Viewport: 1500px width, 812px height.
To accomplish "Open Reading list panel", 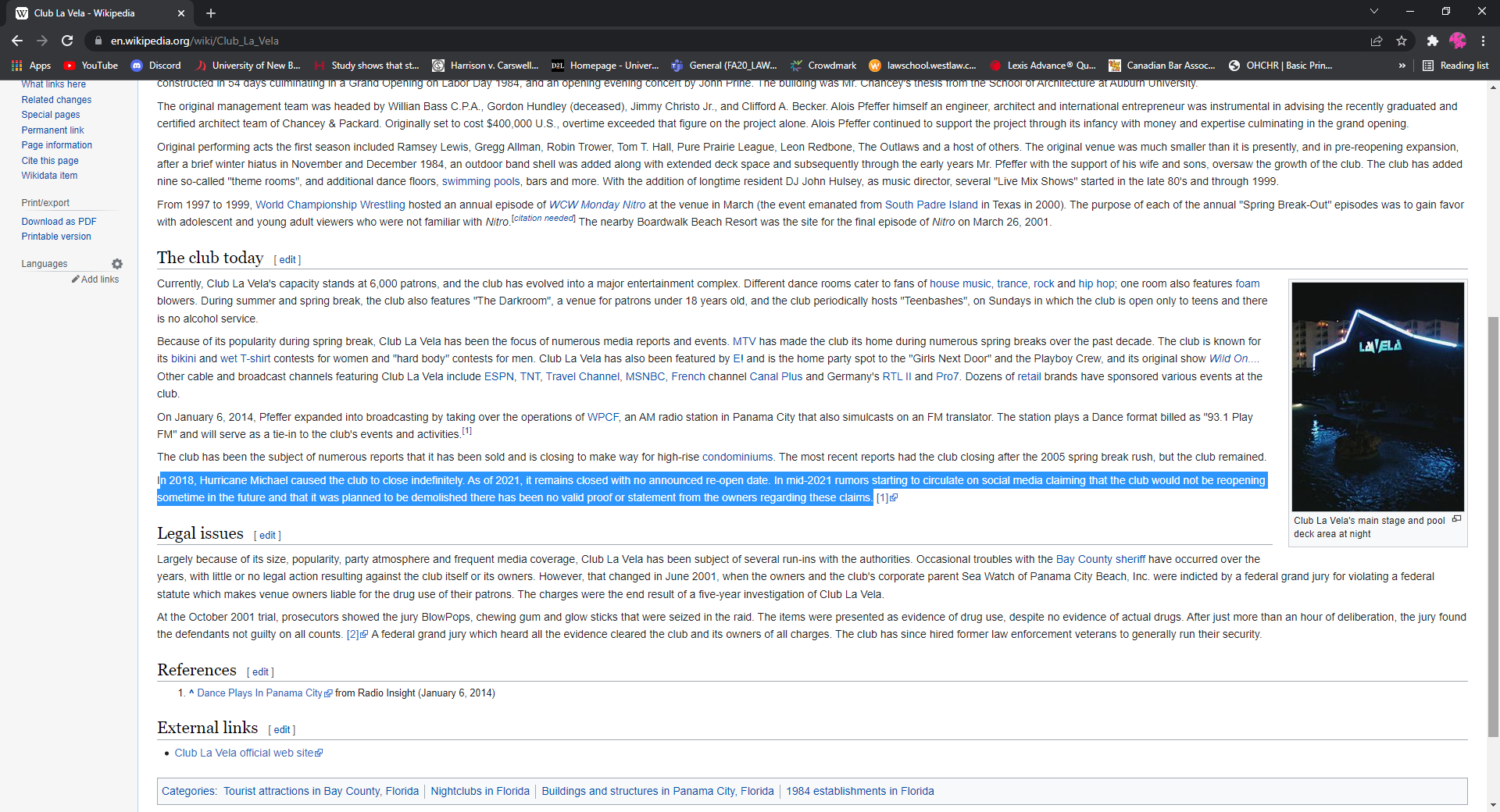I will pyautogui.click(x=1455, y=66).
